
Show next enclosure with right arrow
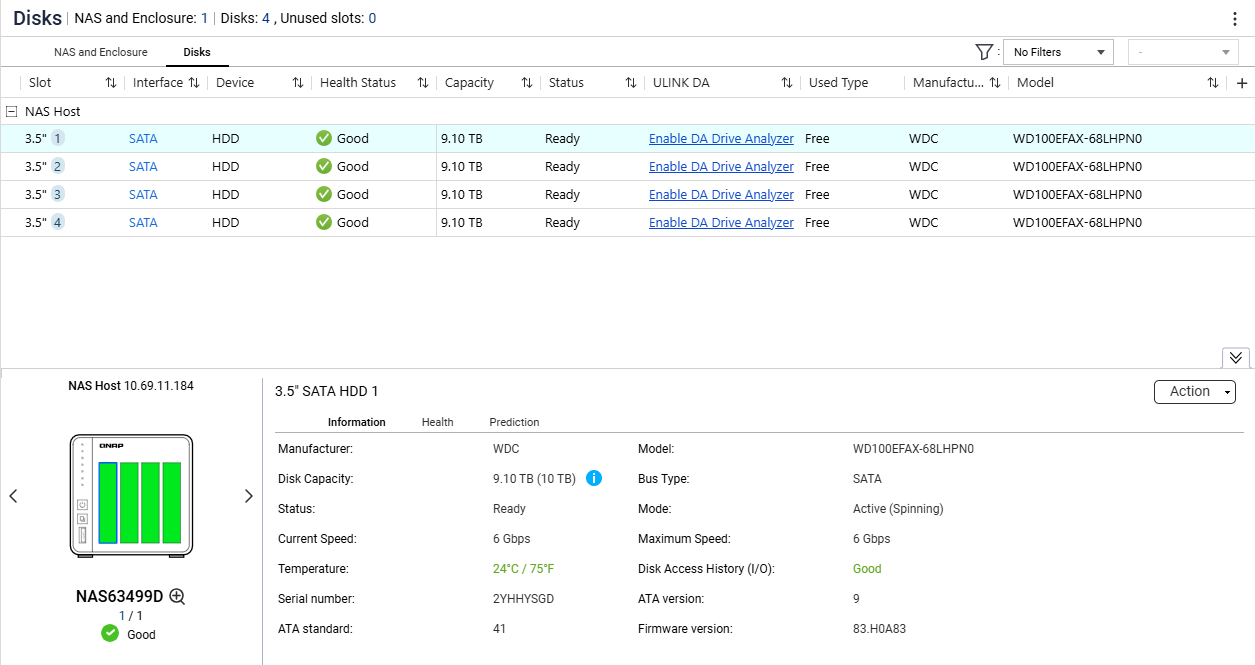pos(249,496)
